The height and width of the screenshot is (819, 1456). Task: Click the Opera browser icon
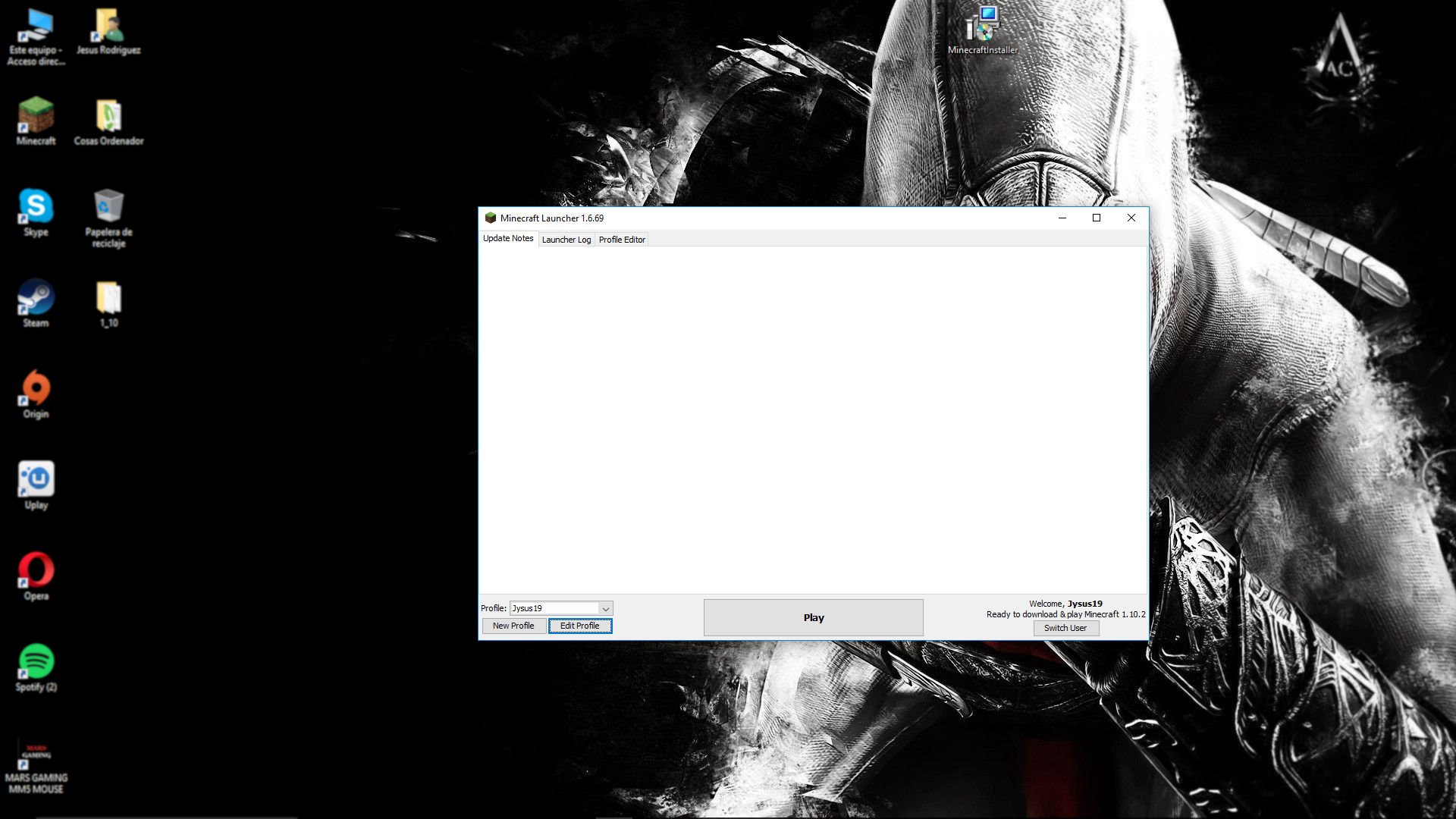(36, 571)
